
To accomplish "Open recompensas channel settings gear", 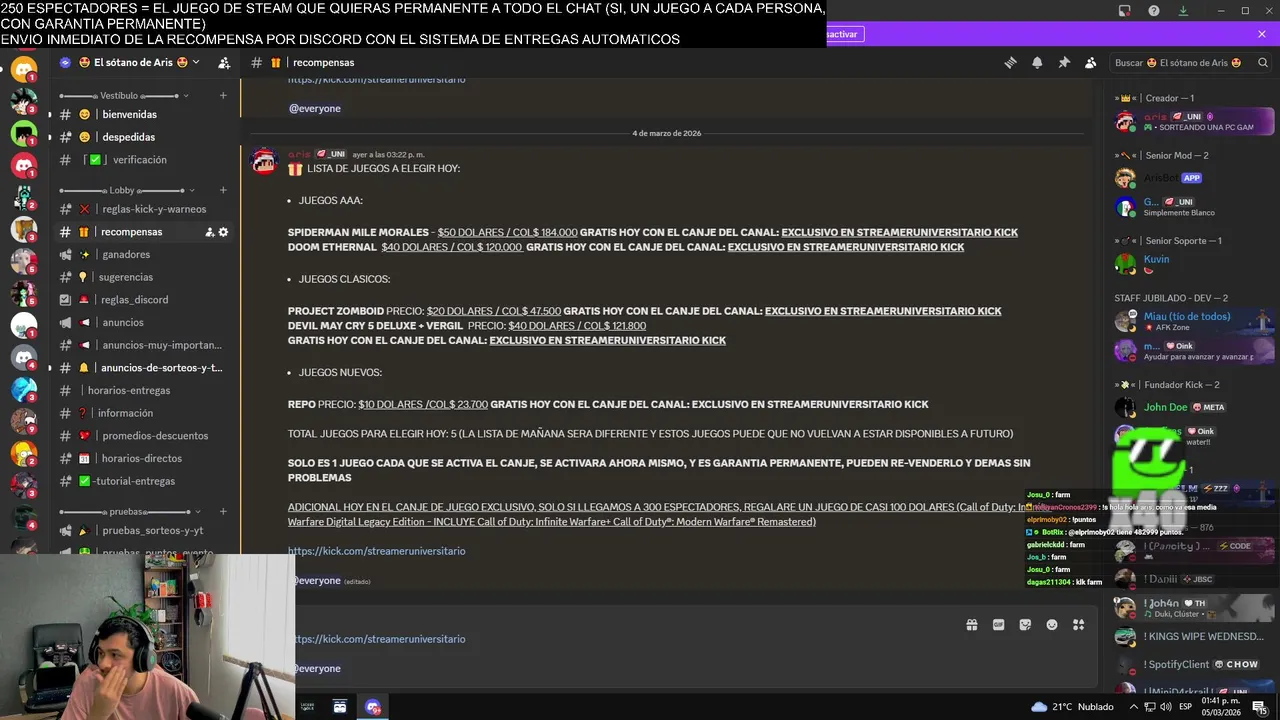I will [x=223, y=232].
